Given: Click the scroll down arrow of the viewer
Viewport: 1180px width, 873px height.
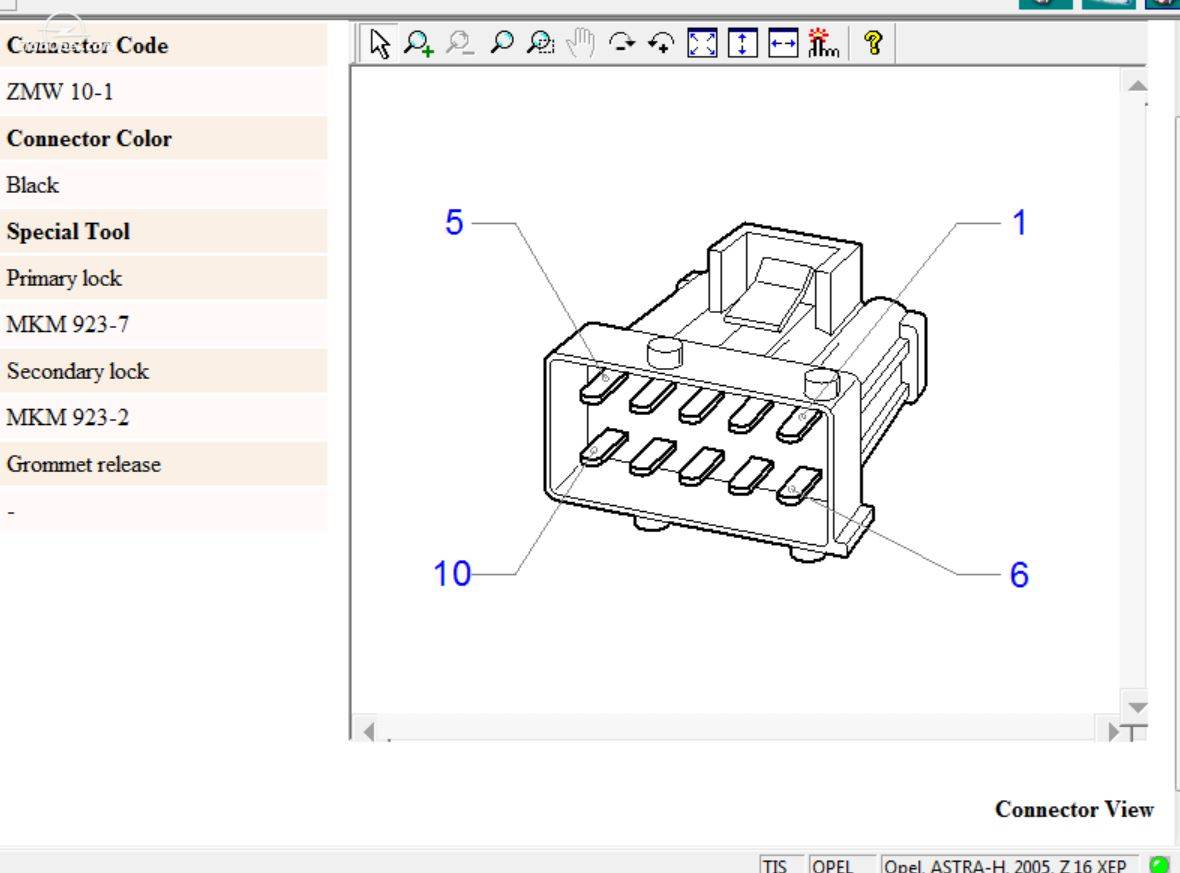Looking at the screenshot, I should point(1137,707).
